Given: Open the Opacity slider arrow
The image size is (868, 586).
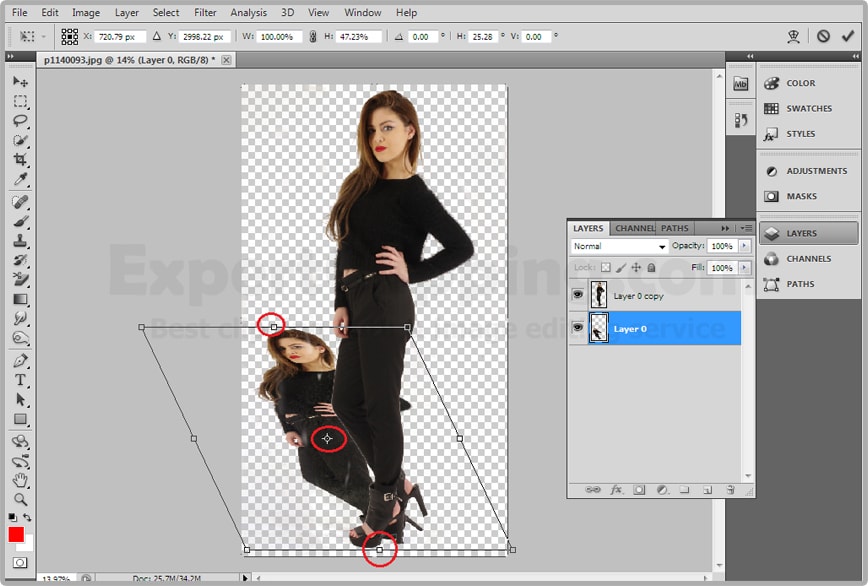Looking at the screenshot, I should [742, 246].
